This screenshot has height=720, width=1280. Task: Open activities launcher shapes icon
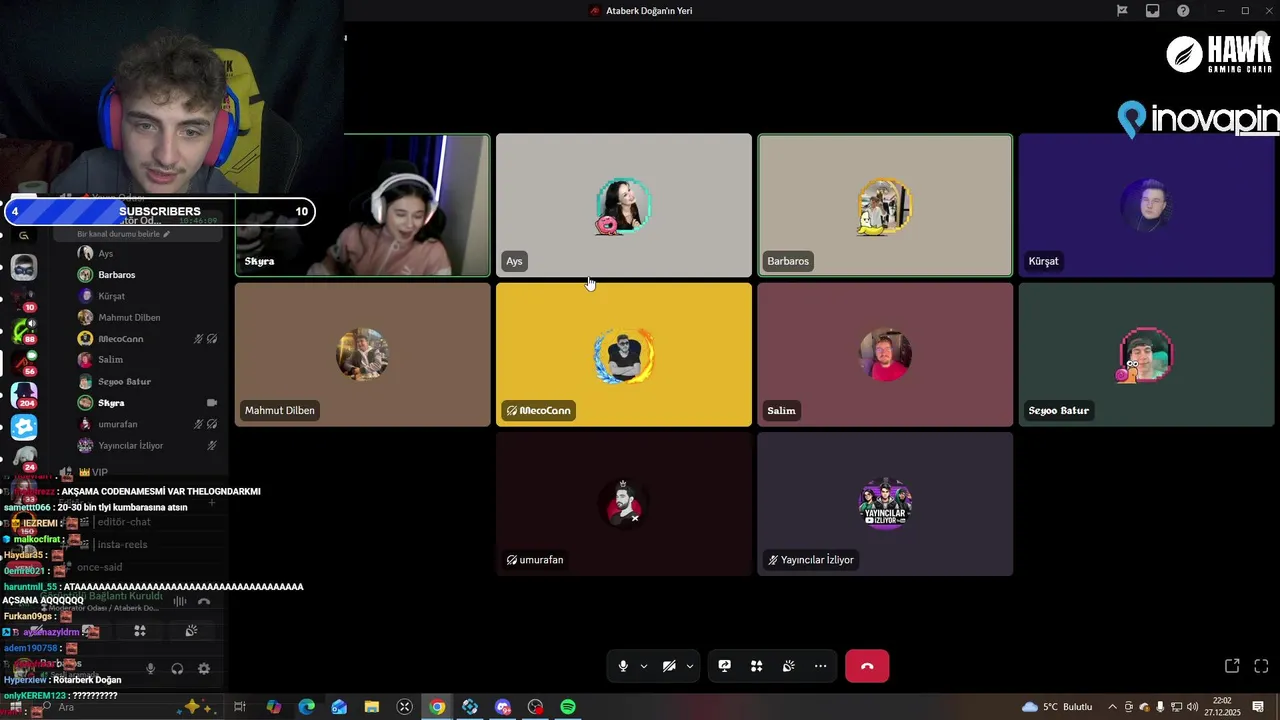click(x=757, y=666)
